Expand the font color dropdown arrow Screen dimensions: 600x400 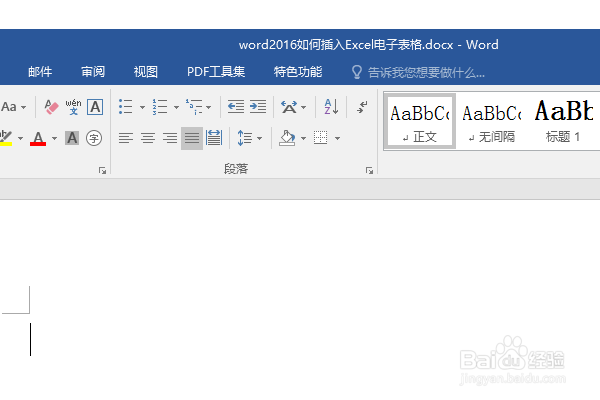[54, 138]
